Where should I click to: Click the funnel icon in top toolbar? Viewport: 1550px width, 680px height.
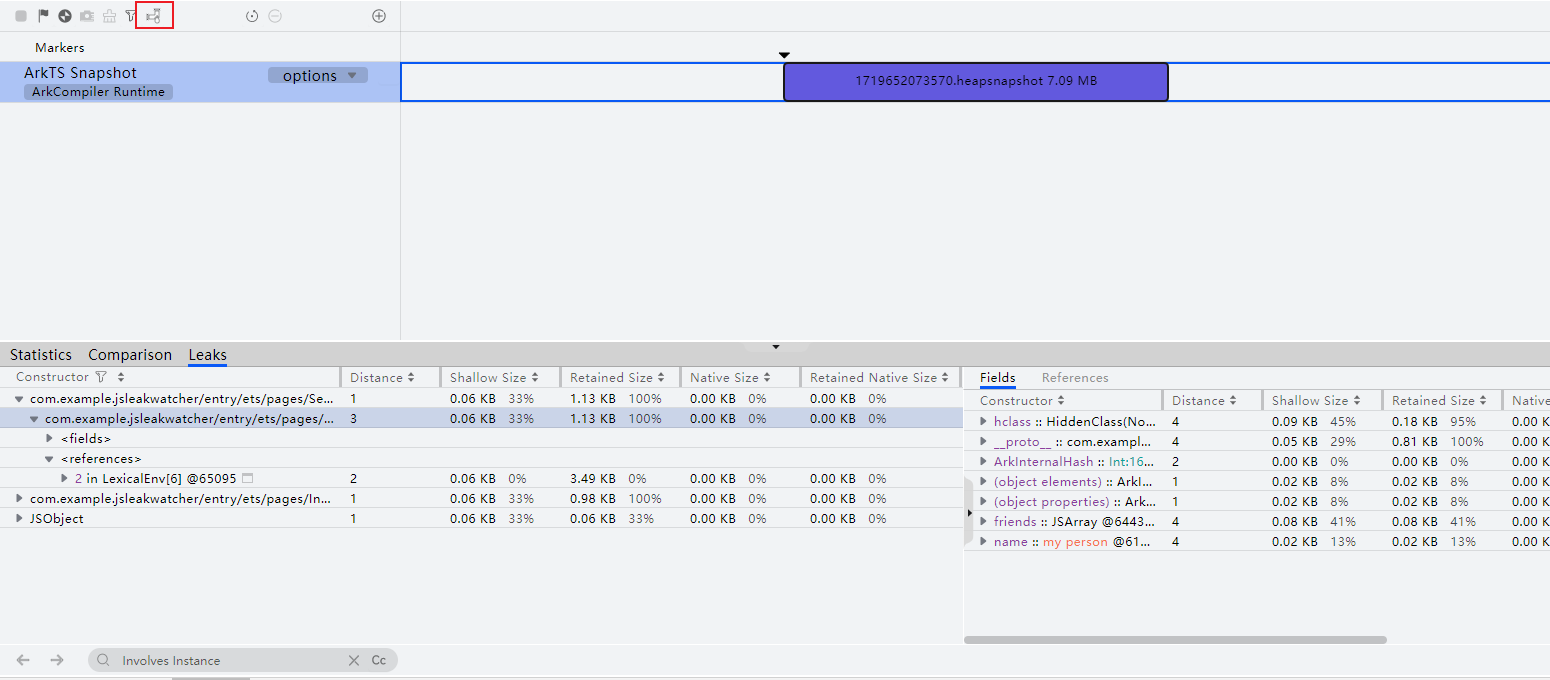click(131, 16)
